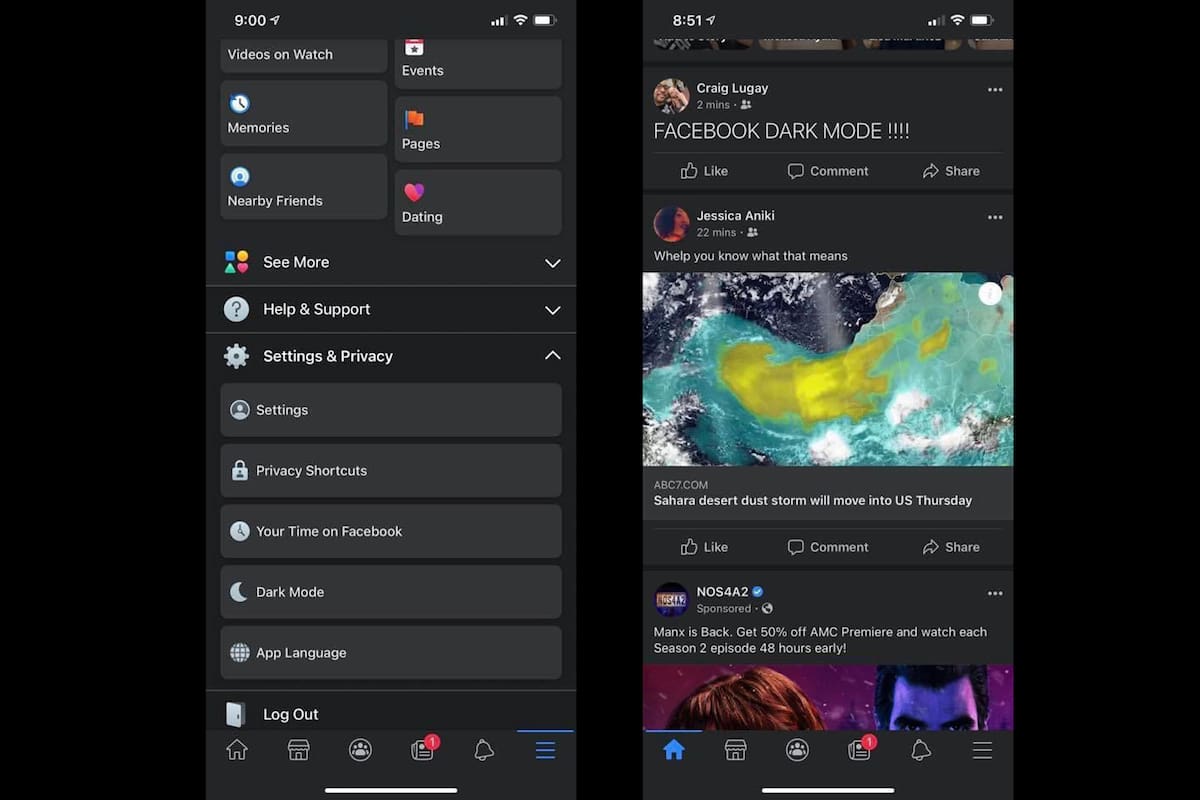Tap the hamburger menu icon
This screenshot has width=1200, height=800.
coord(545,750)
